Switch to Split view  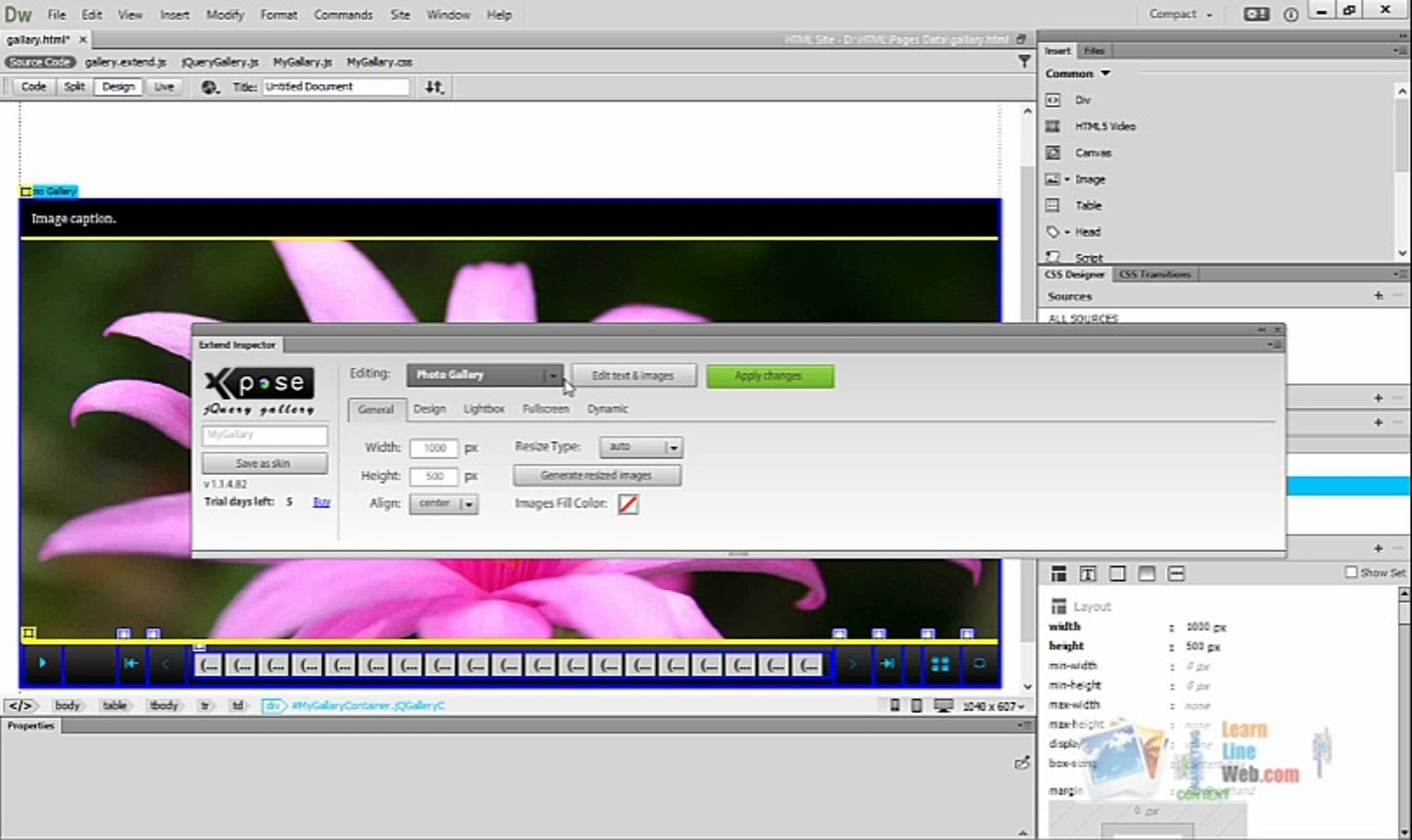click(x=74, y=86)
